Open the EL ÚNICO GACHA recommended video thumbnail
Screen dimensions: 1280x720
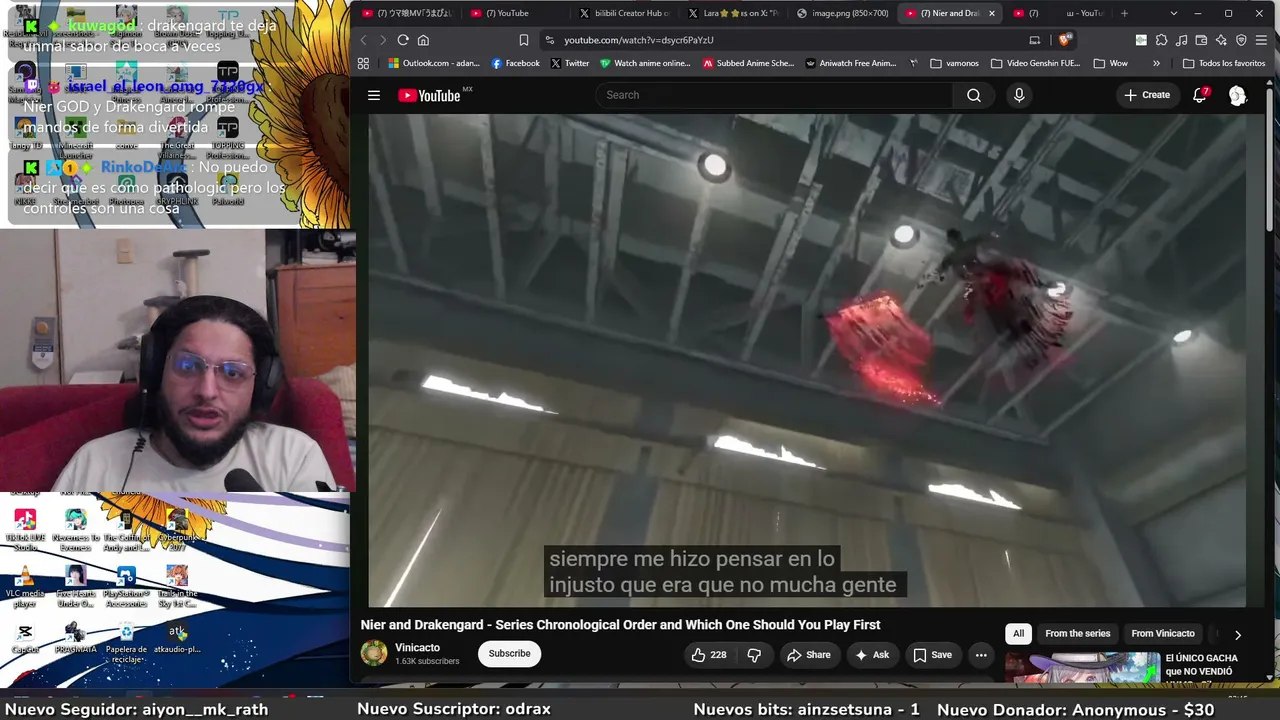1082,668
